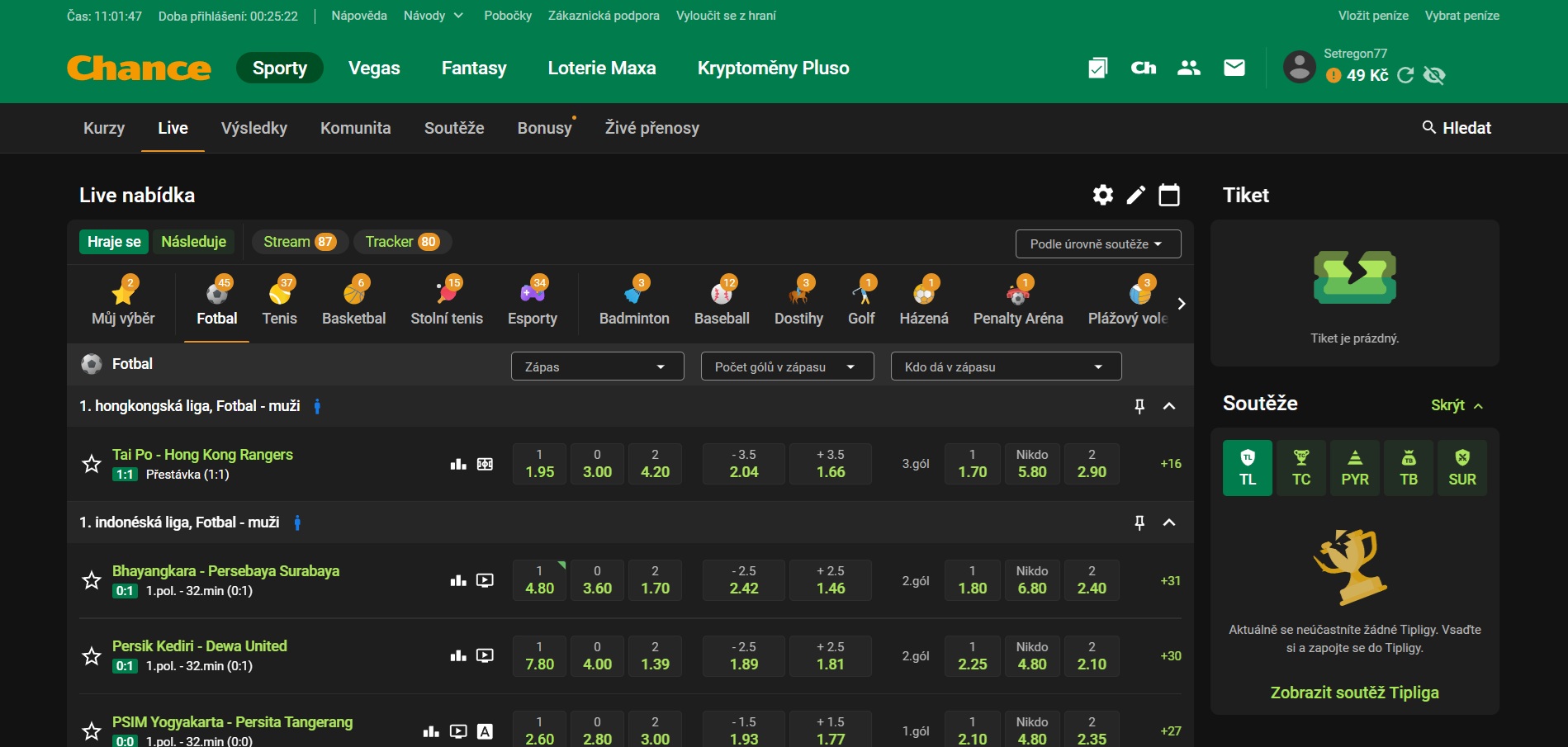The image size is (1568, 747).
Task: Show more sports with the right arrow
Action: click(x=1182, y=304)
